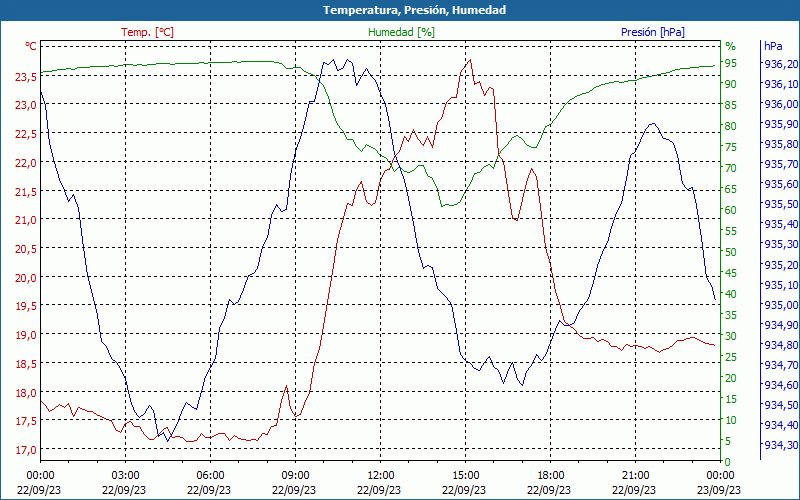
Task: Select the green Humedad [%] legend label
Action: pos(401,32)
